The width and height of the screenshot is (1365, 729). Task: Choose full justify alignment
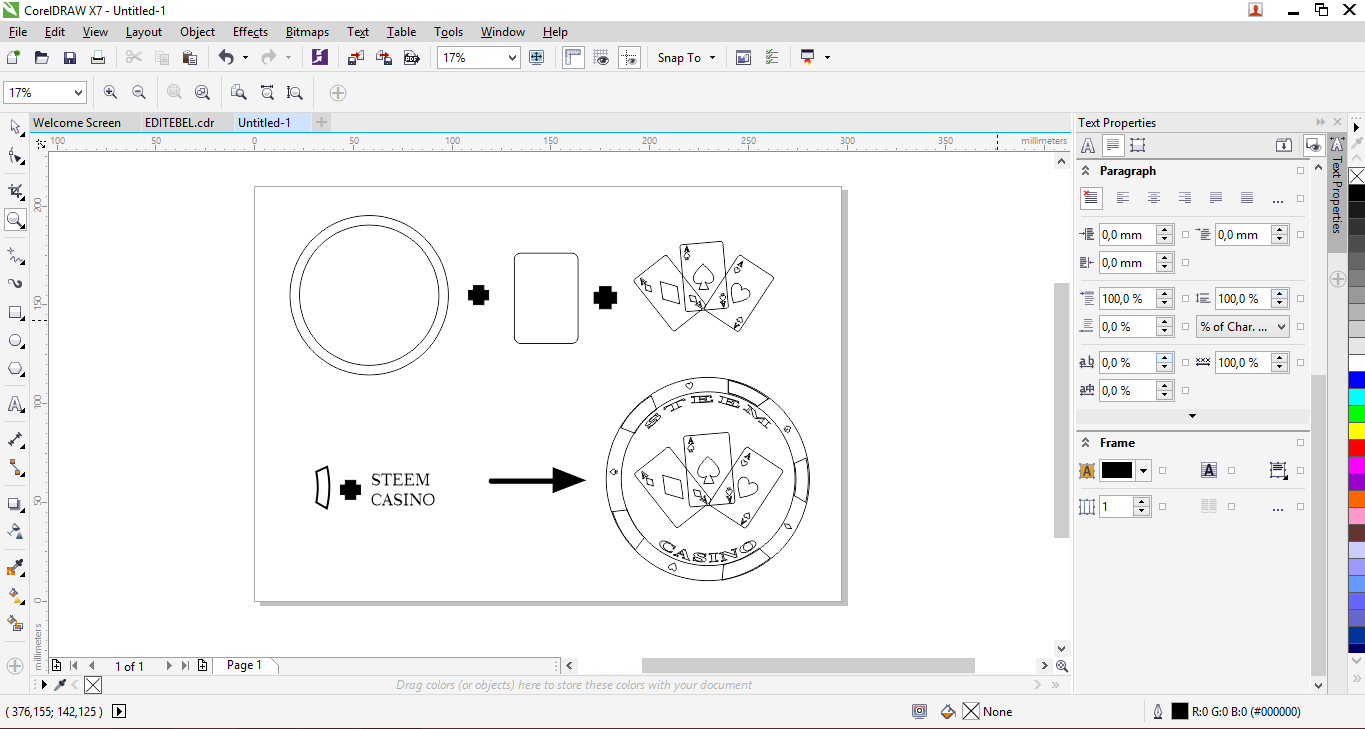pos(1216,198)
